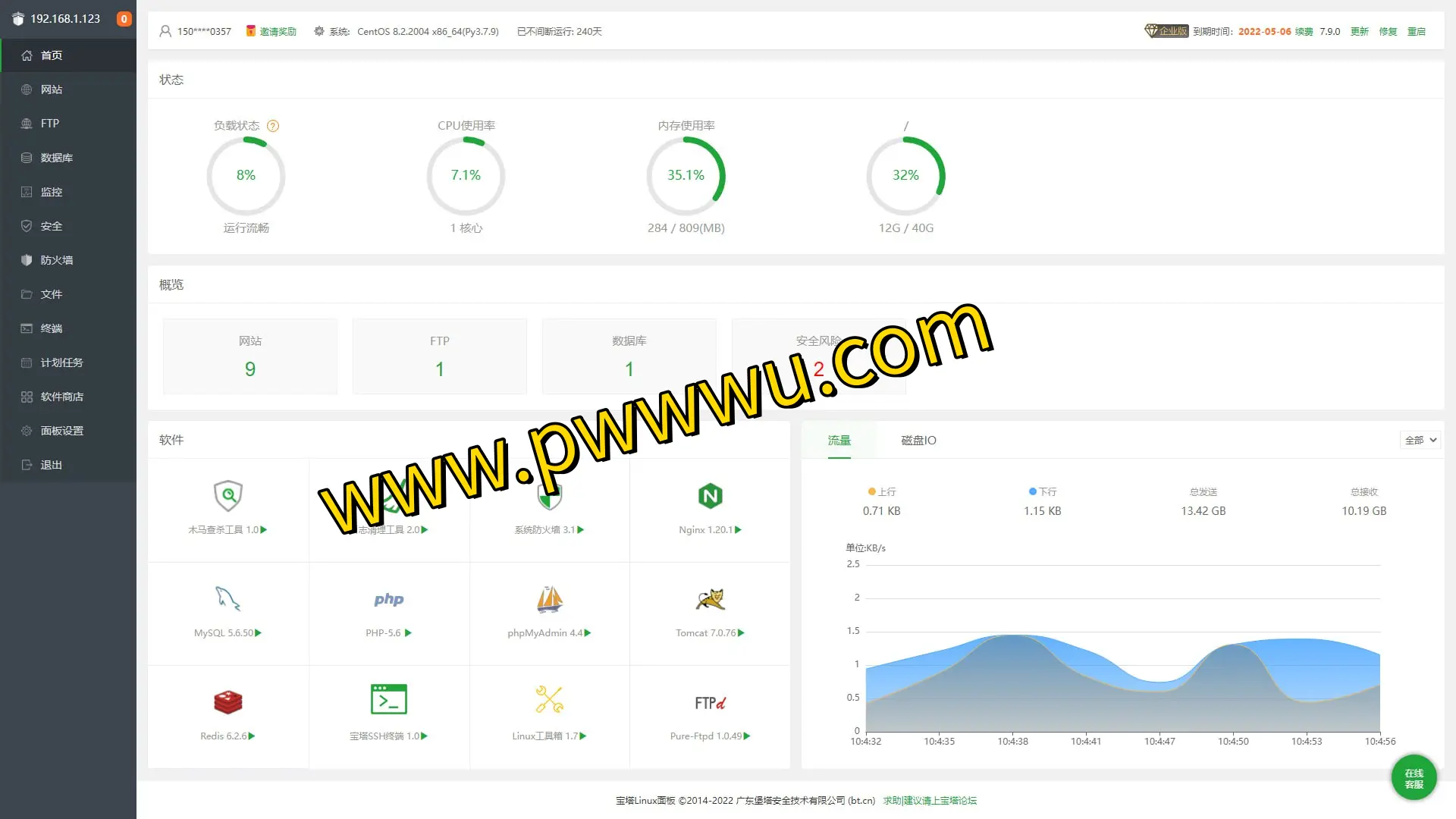This screenshot has height=819, width=1456.
Task: Click the 续费 renewal link
Action: point(1304,32)
